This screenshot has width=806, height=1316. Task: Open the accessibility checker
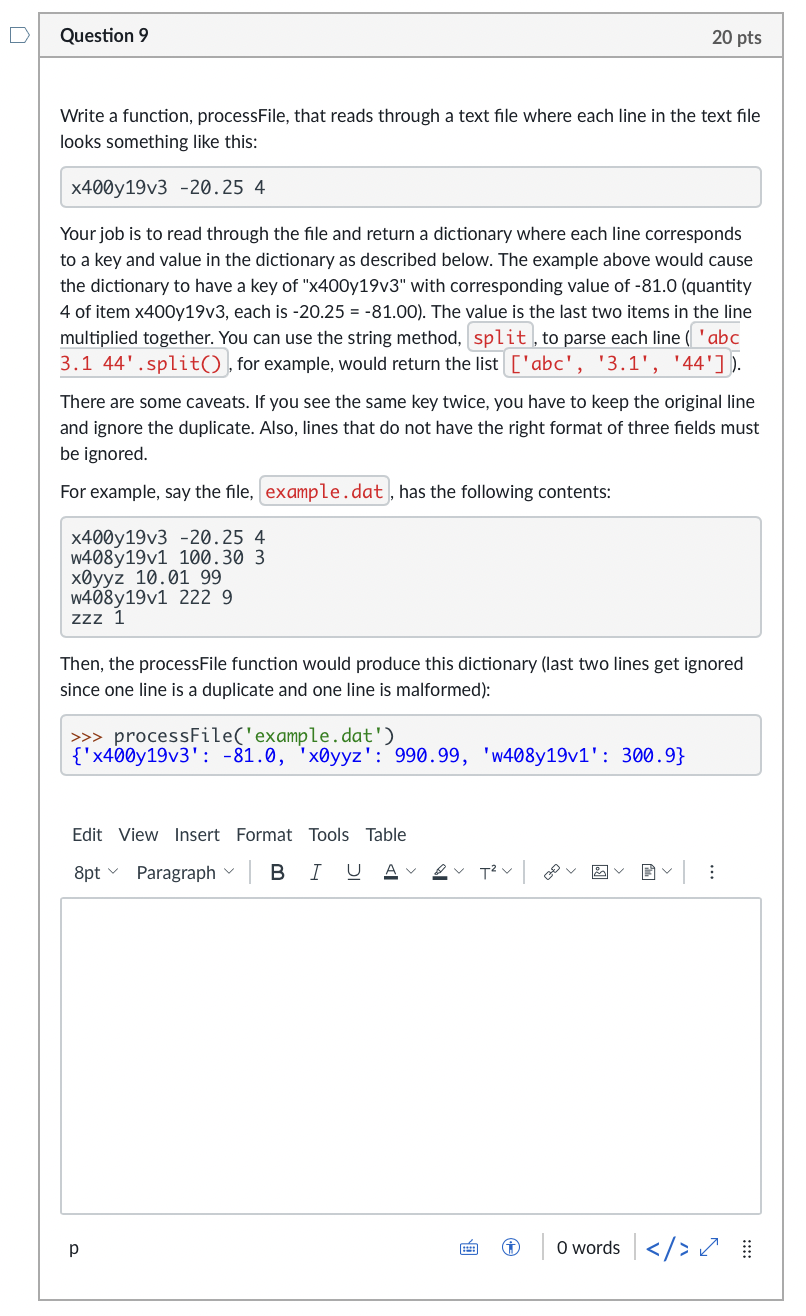(x=511, y=1248)
